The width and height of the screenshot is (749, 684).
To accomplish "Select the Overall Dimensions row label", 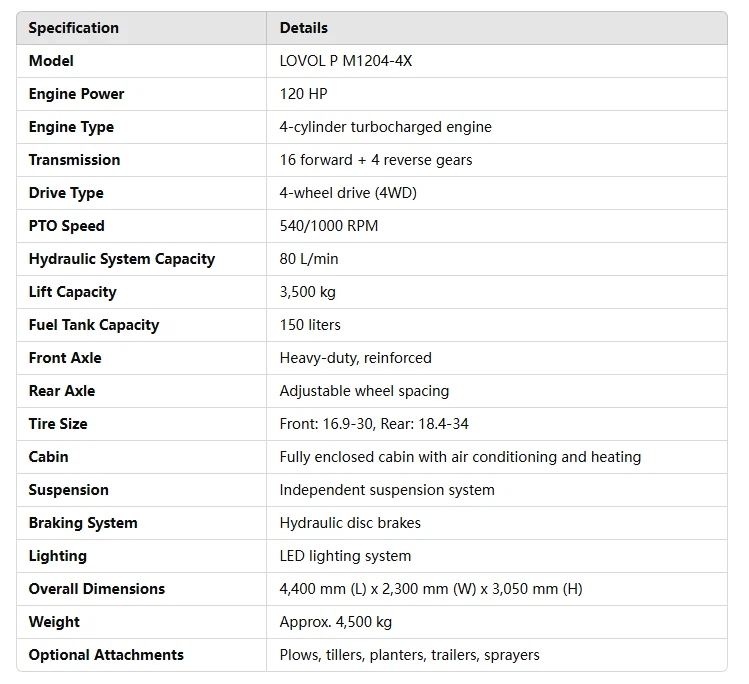I will click(96, 589).
